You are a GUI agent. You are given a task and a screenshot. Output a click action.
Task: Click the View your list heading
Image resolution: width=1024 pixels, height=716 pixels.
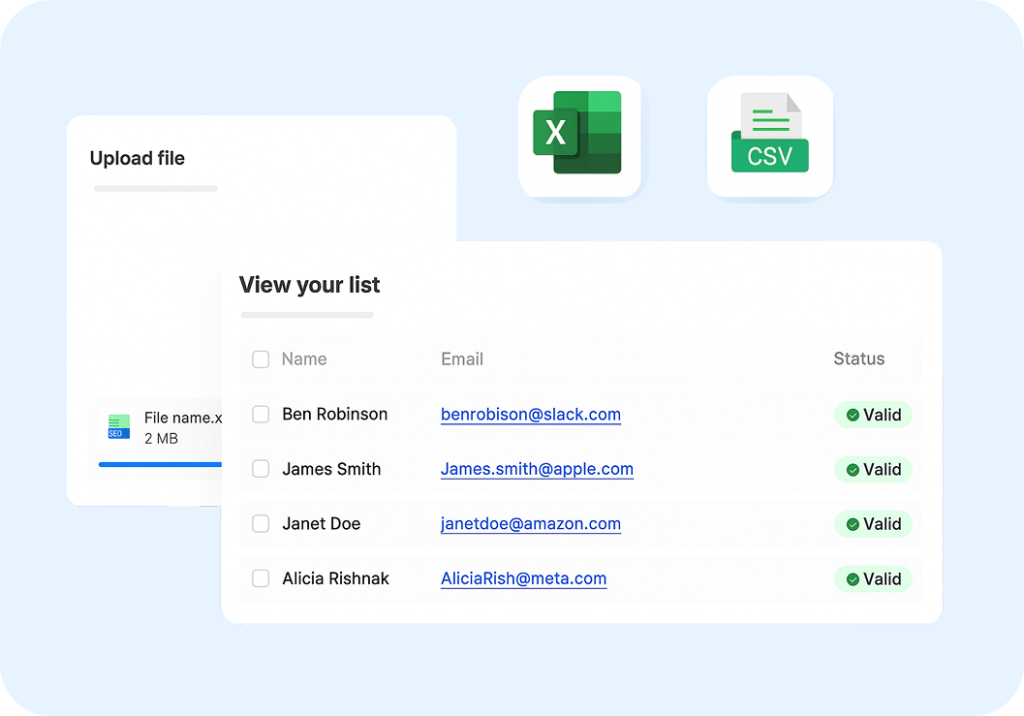310,285
